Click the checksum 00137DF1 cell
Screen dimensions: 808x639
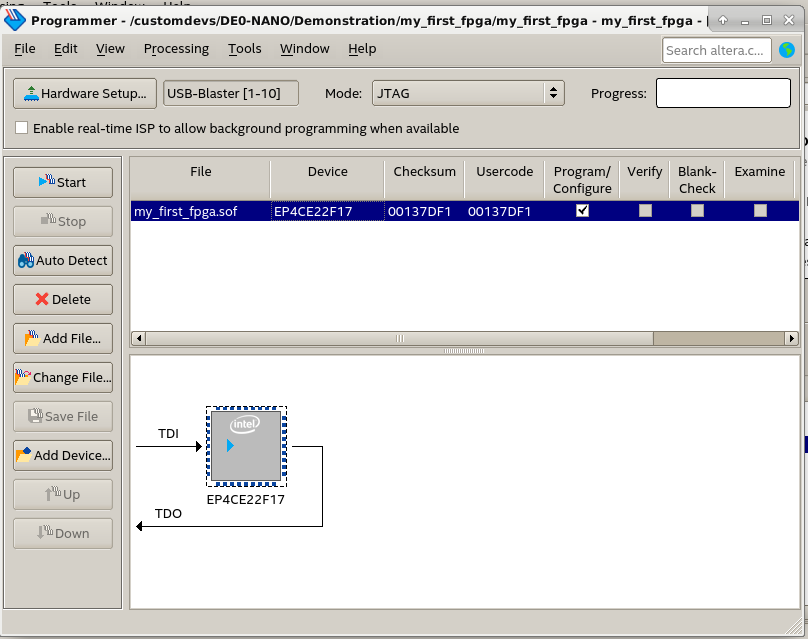tap(424, 211)
